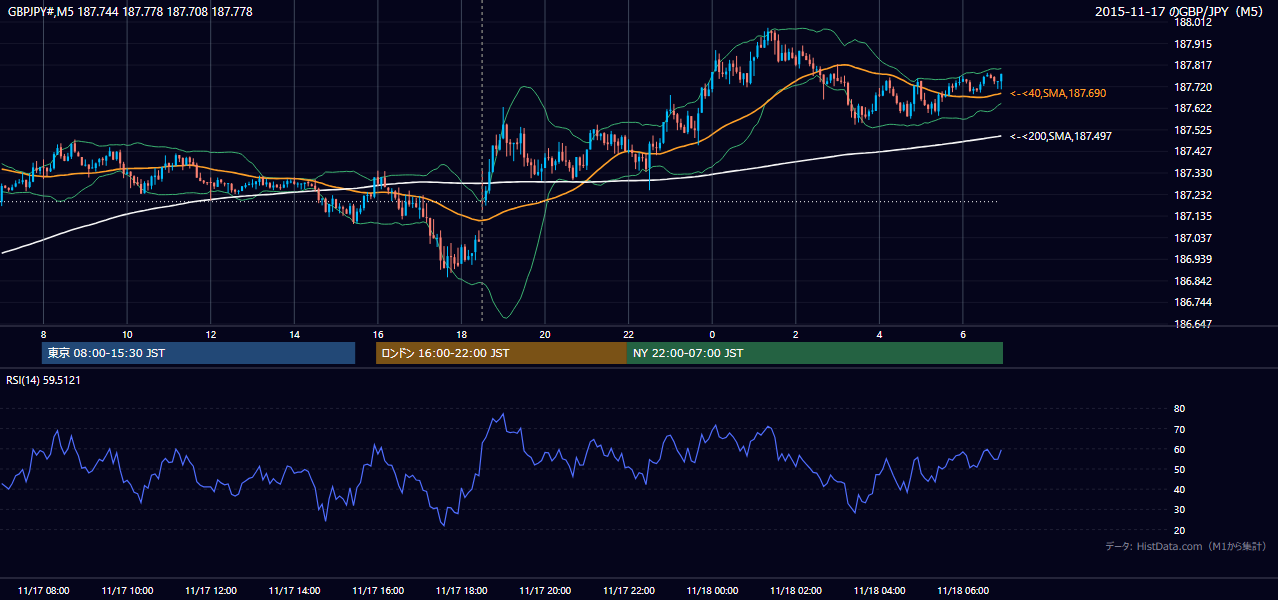The image size is (1278, 600).
Task: Click the 188.012 price axis label
Action: [x=1193, y=22]
